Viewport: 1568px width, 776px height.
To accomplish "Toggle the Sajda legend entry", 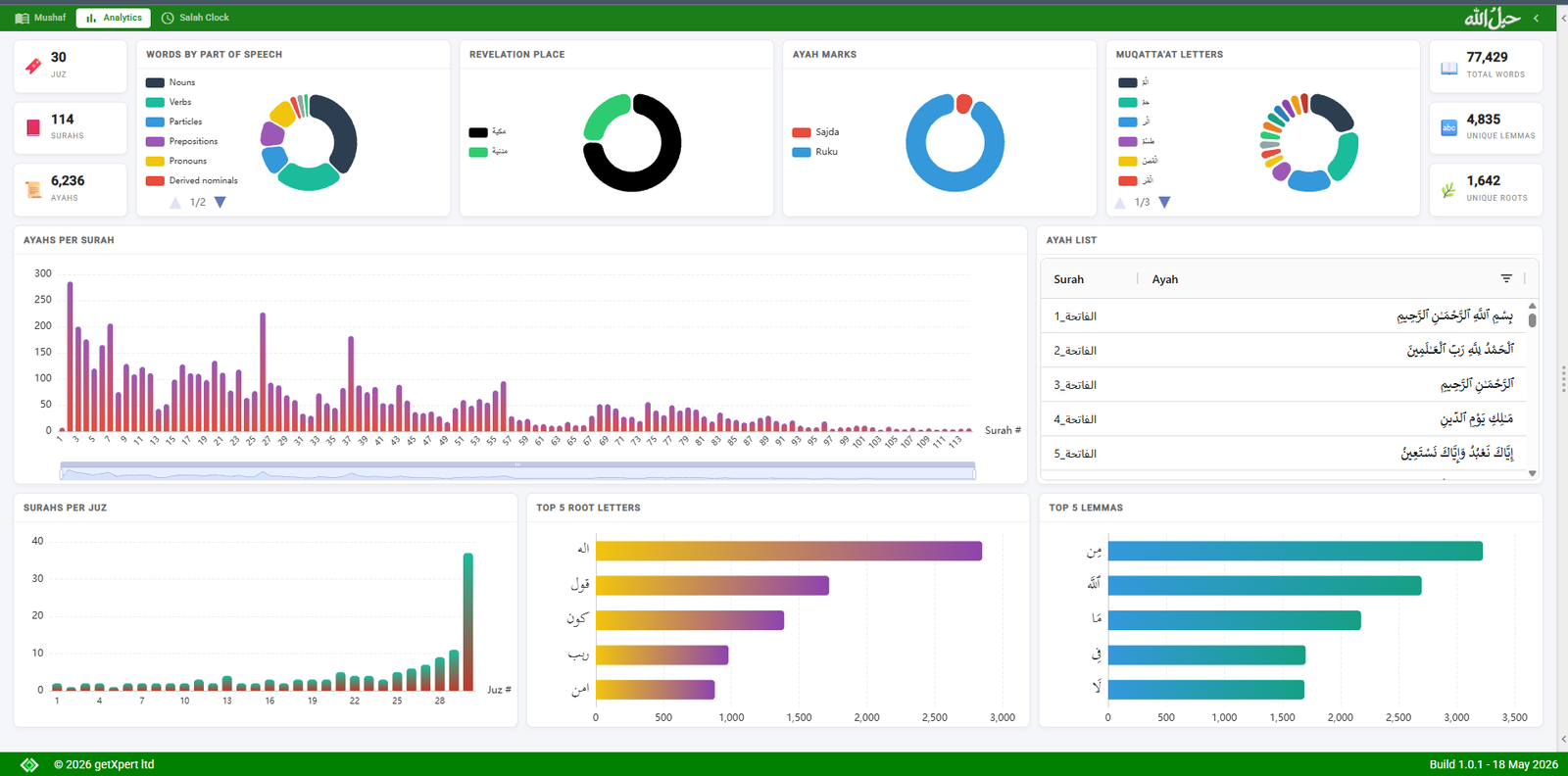I will tap(816, 132).
